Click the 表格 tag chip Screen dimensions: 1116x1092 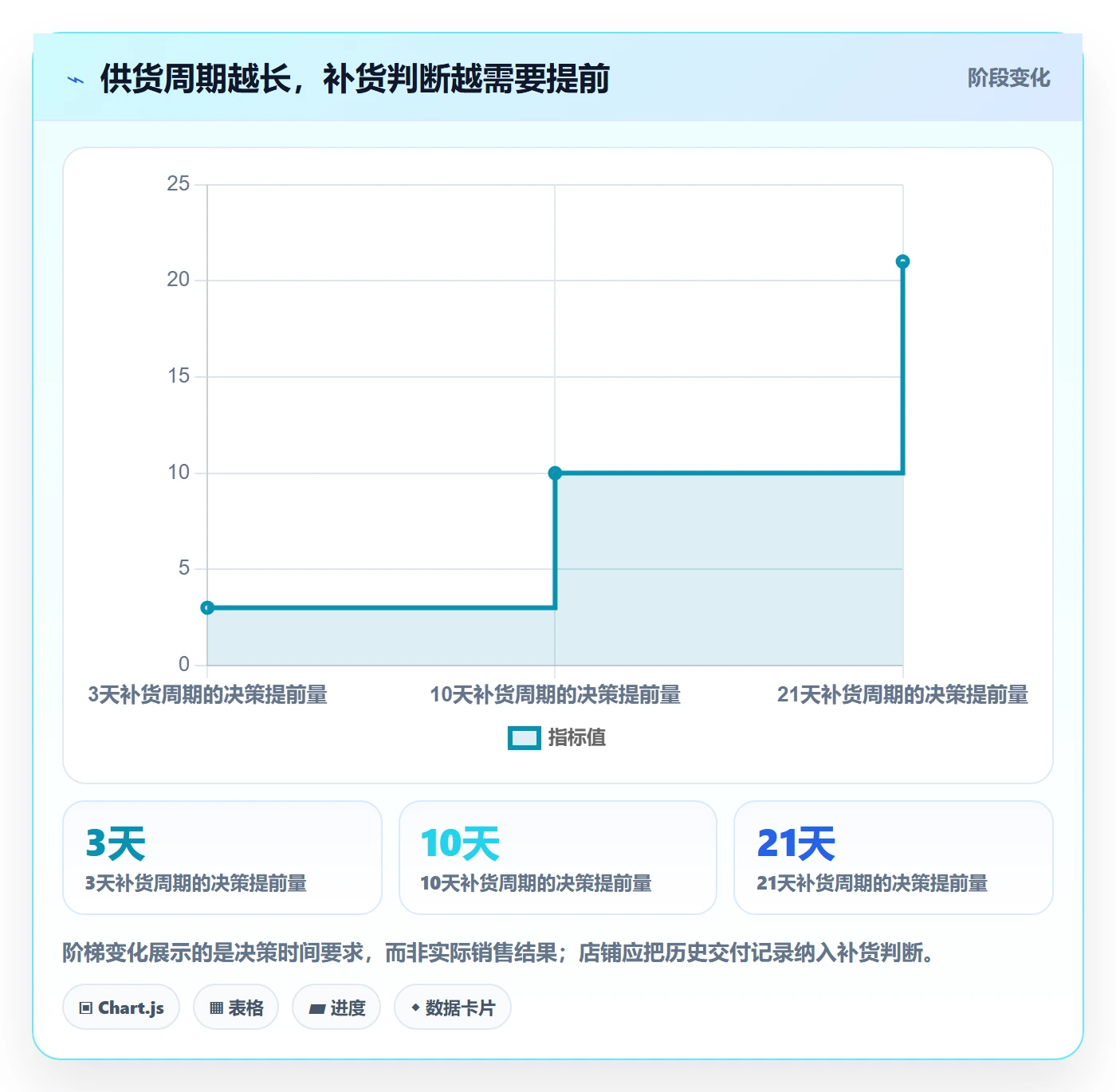(x=236, y=1008)
